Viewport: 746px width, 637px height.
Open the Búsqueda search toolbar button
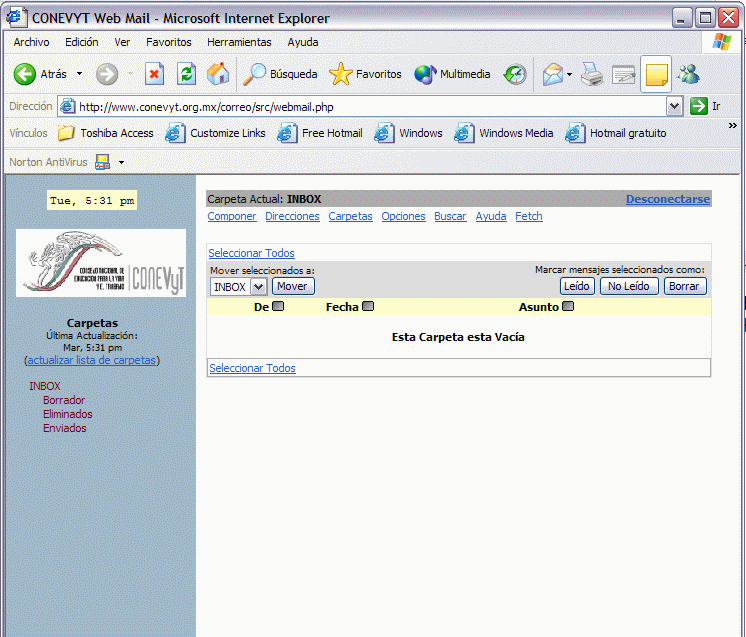(x=281, y=74)
